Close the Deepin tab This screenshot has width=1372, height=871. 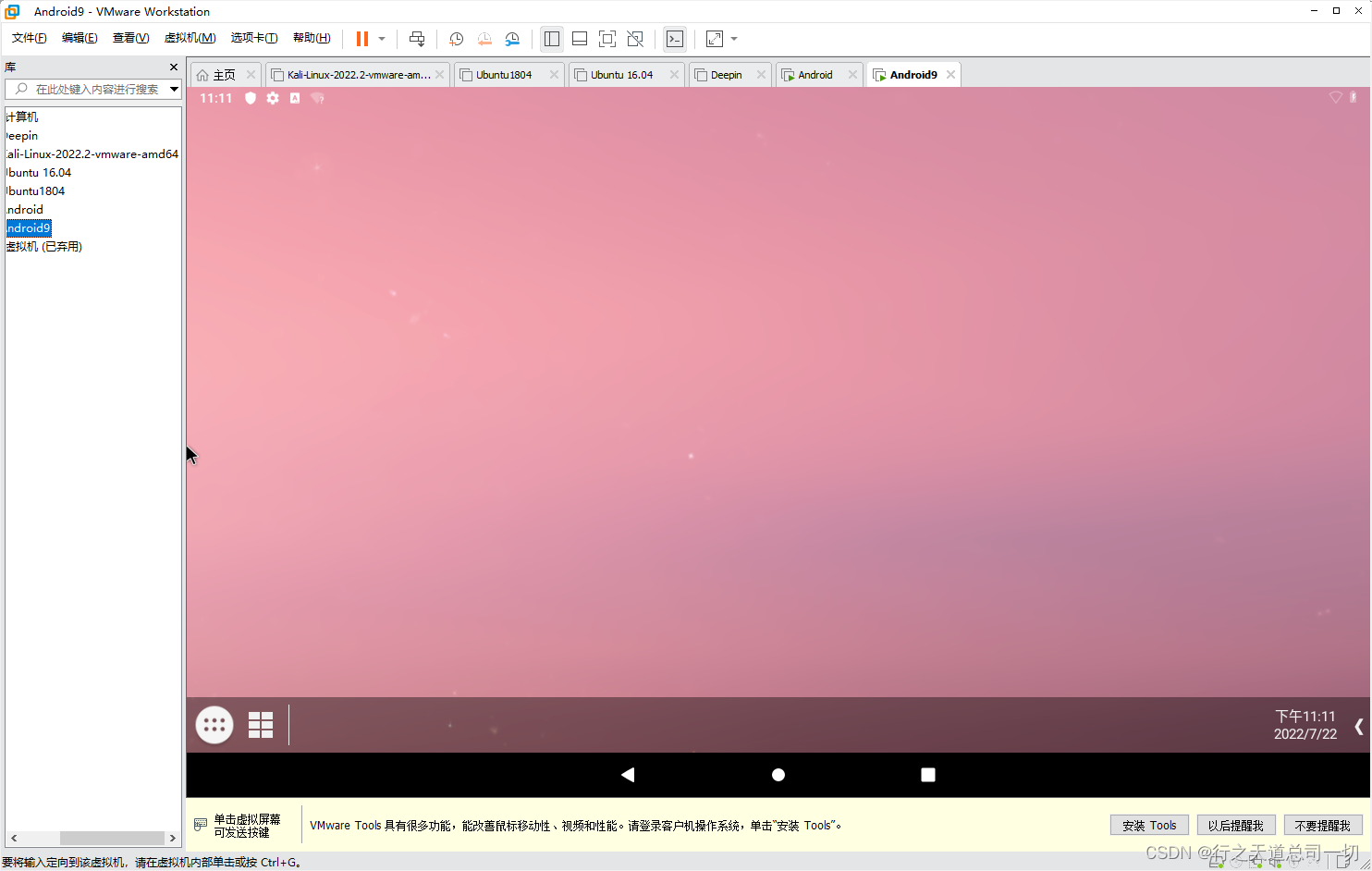761,75
